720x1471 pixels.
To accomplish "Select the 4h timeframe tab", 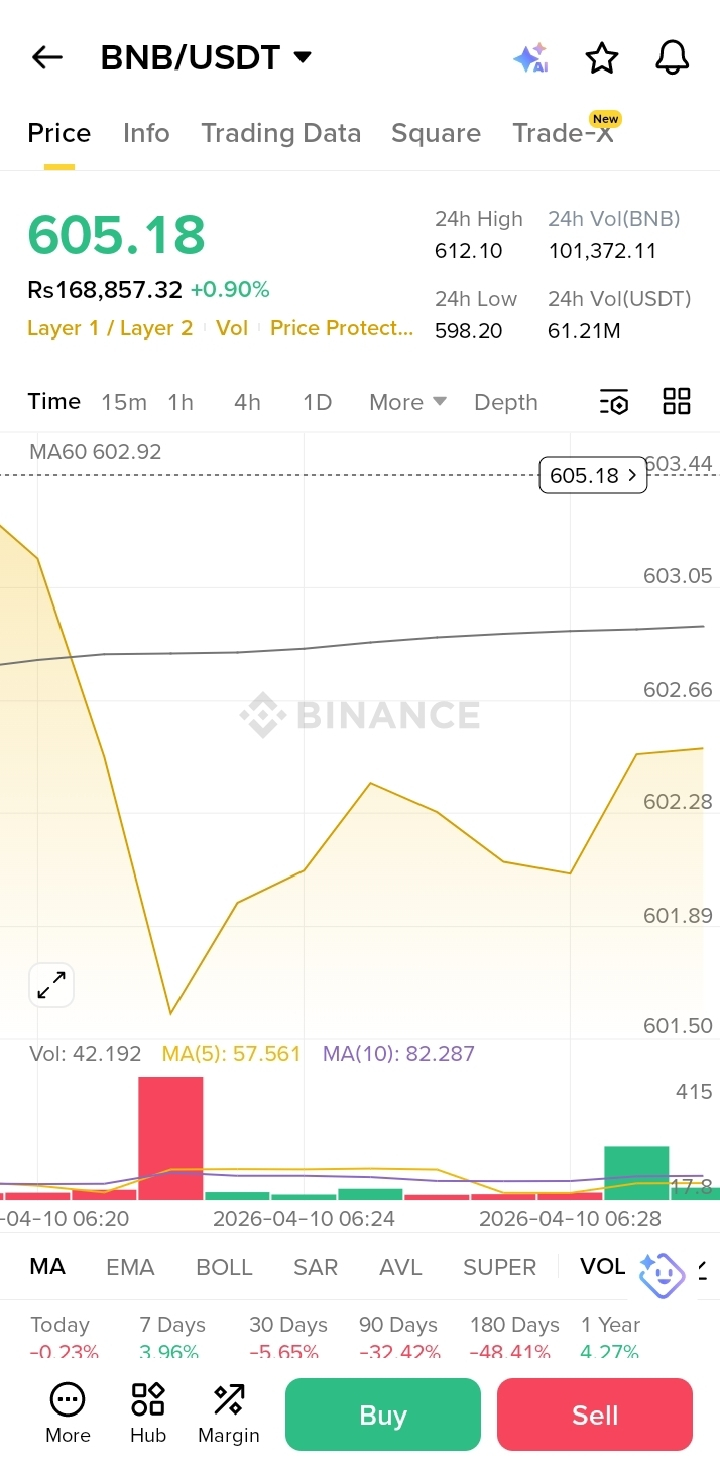I will 247,402.
